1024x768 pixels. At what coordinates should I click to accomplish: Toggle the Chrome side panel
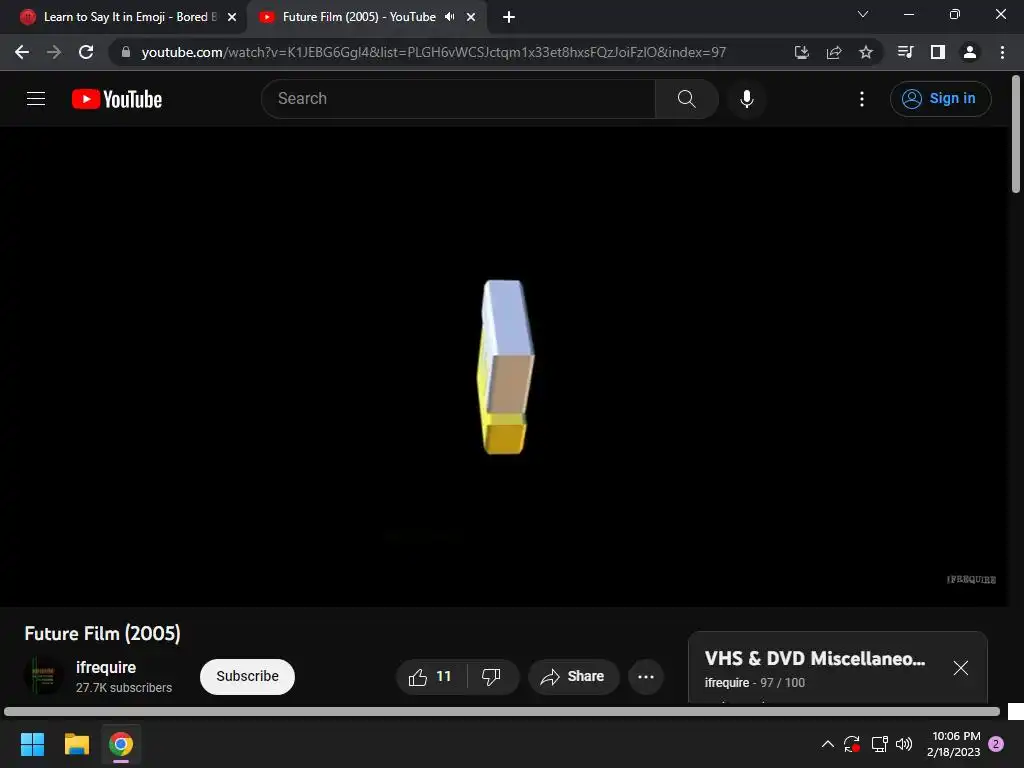[938, 52]
